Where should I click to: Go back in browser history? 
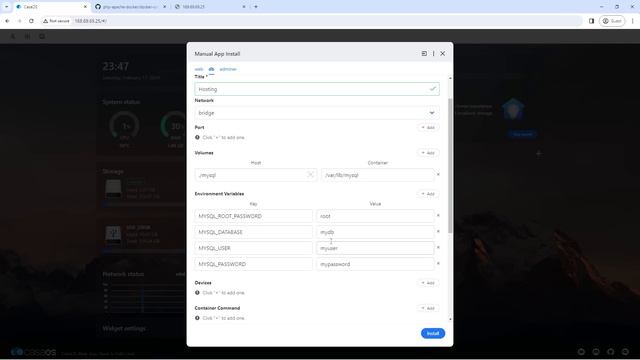[x=7, y=21]
